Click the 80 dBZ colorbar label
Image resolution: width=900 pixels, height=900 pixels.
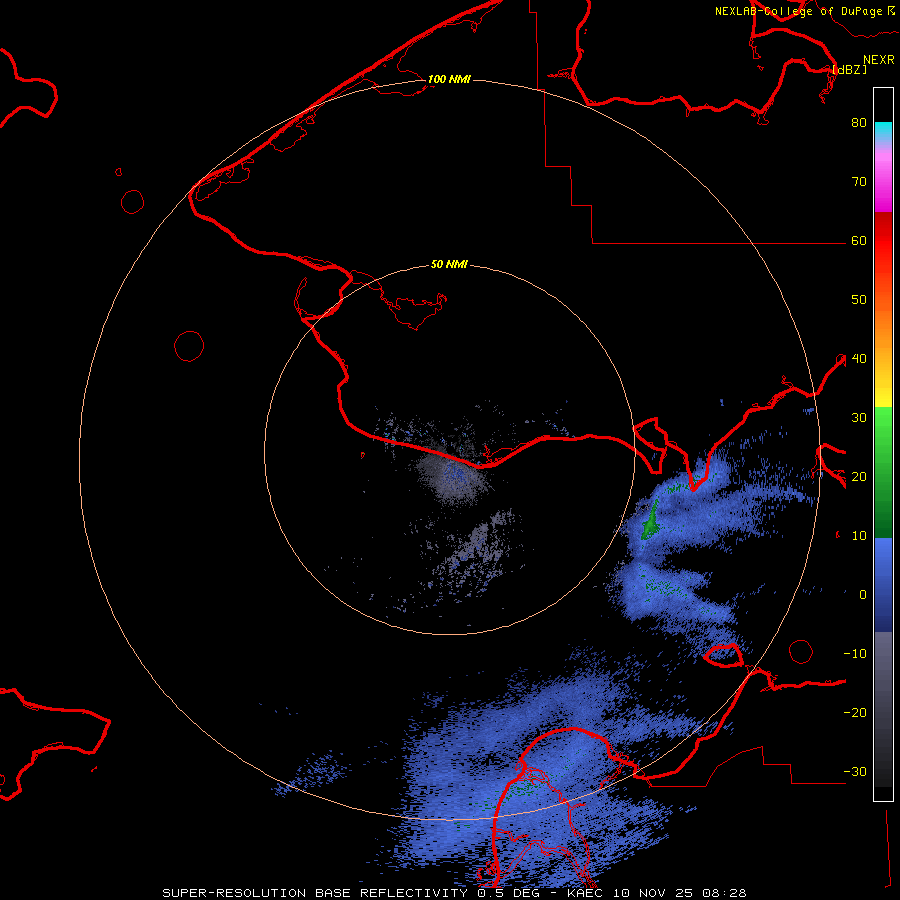click(859, 122)
